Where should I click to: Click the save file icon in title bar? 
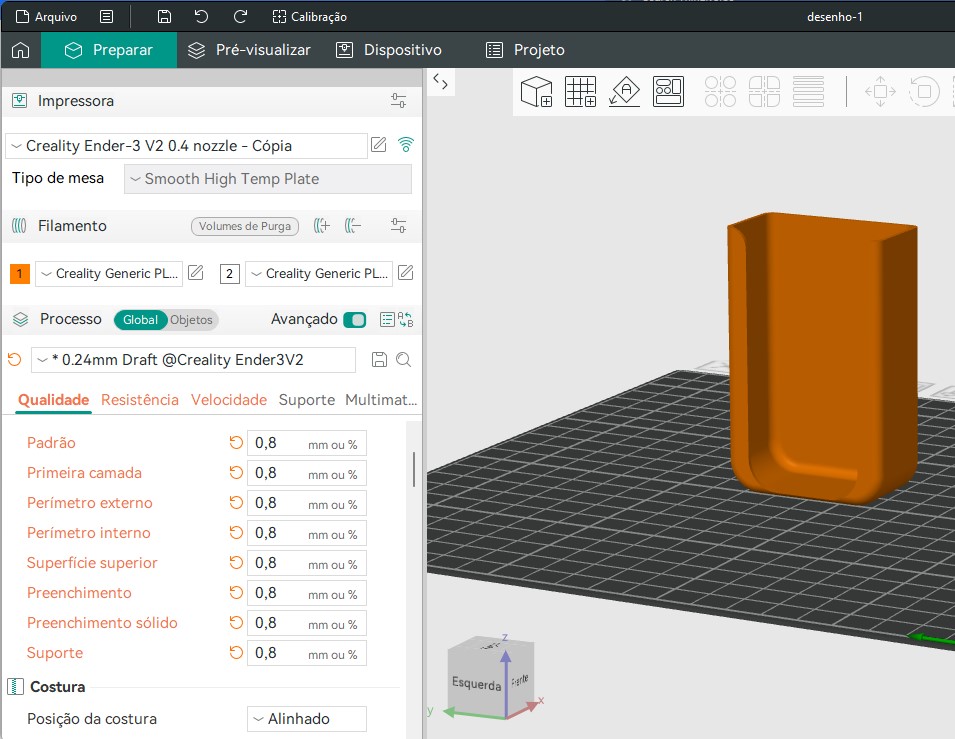pos(164,17)
